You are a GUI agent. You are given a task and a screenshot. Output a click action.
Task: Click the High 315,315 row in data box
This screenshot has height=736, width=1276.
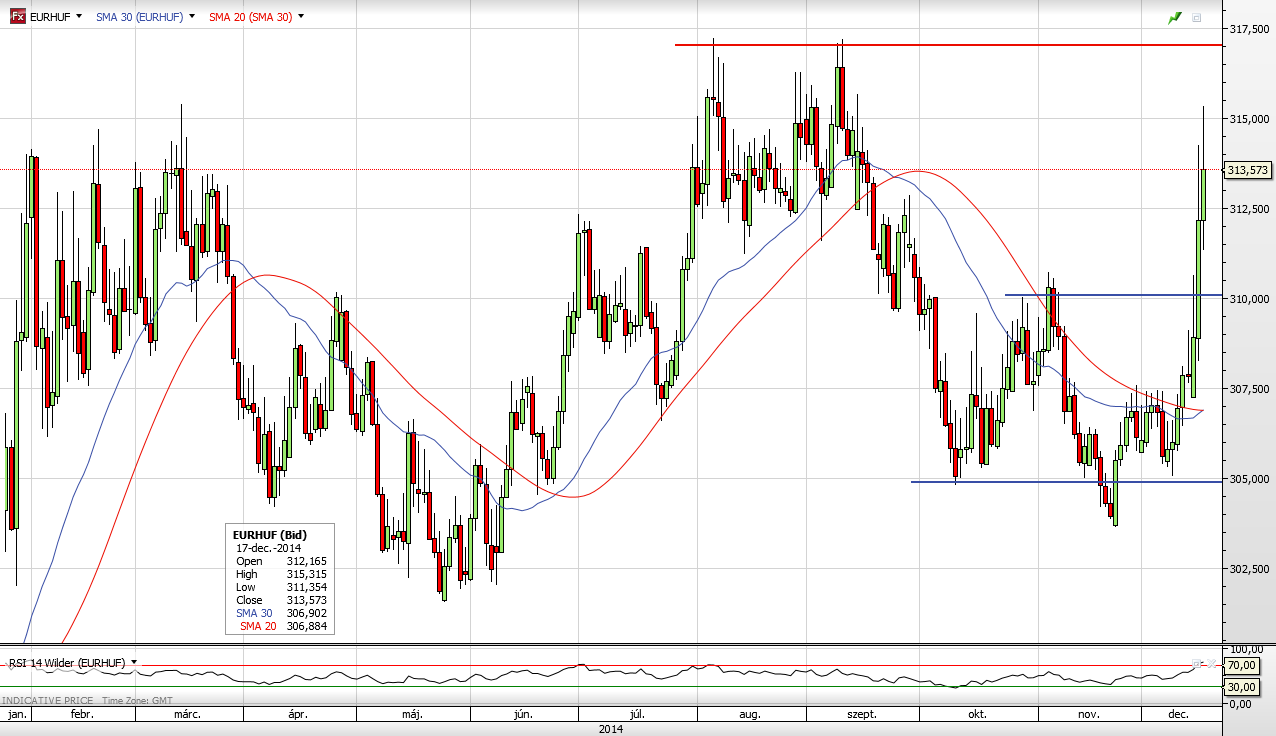tap(281, 574)
